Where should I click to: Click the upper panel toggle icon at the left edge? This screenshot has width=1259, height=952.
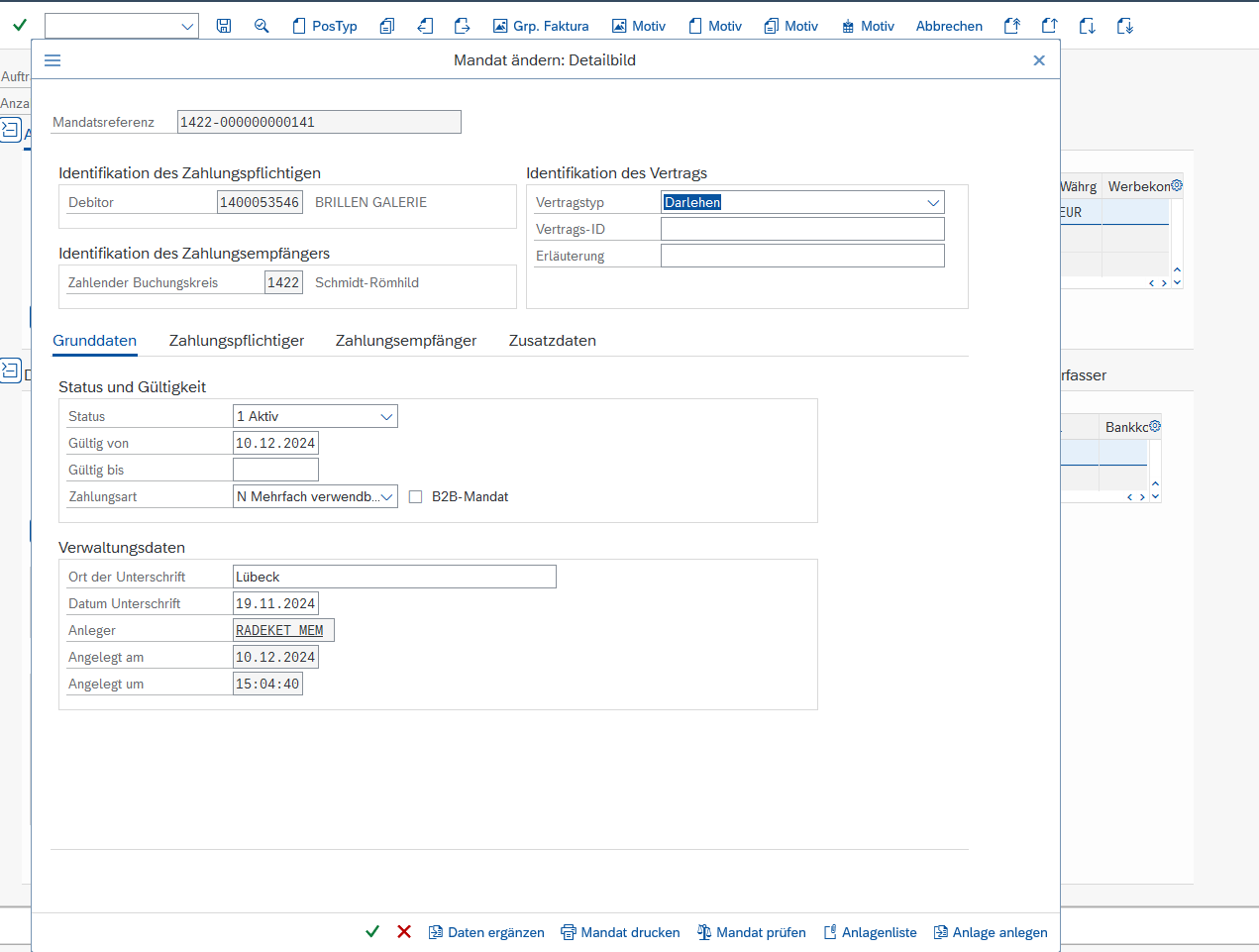(10, 129)
